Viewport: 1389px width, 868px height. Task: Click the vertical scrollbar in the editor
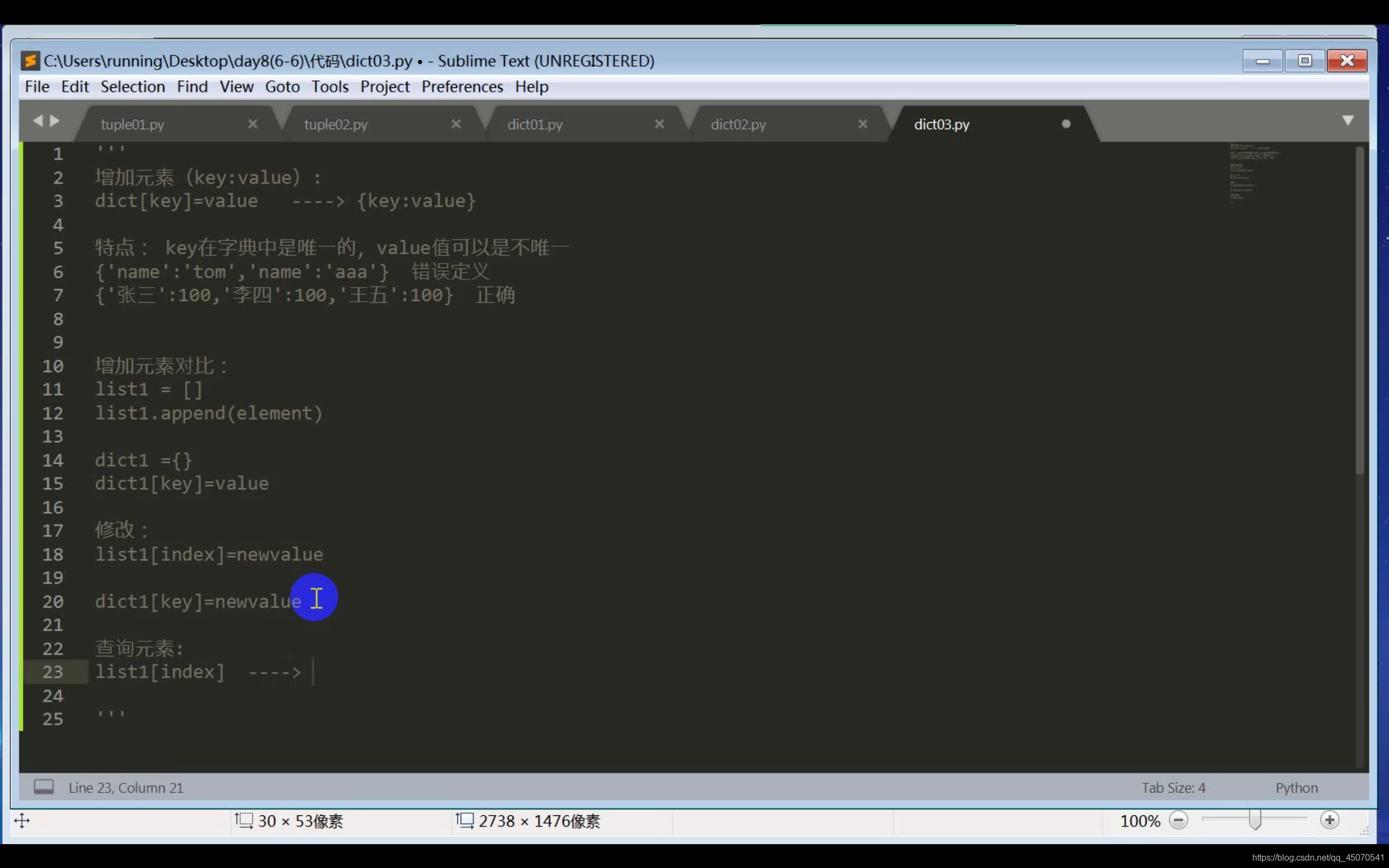1359,310
